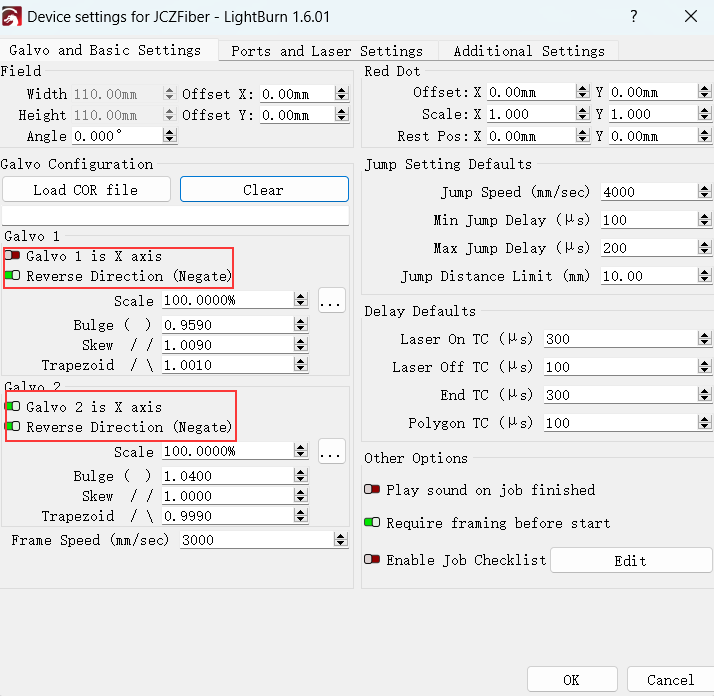
Task: Close the Device settings window
Action: (x=691, y=17)
